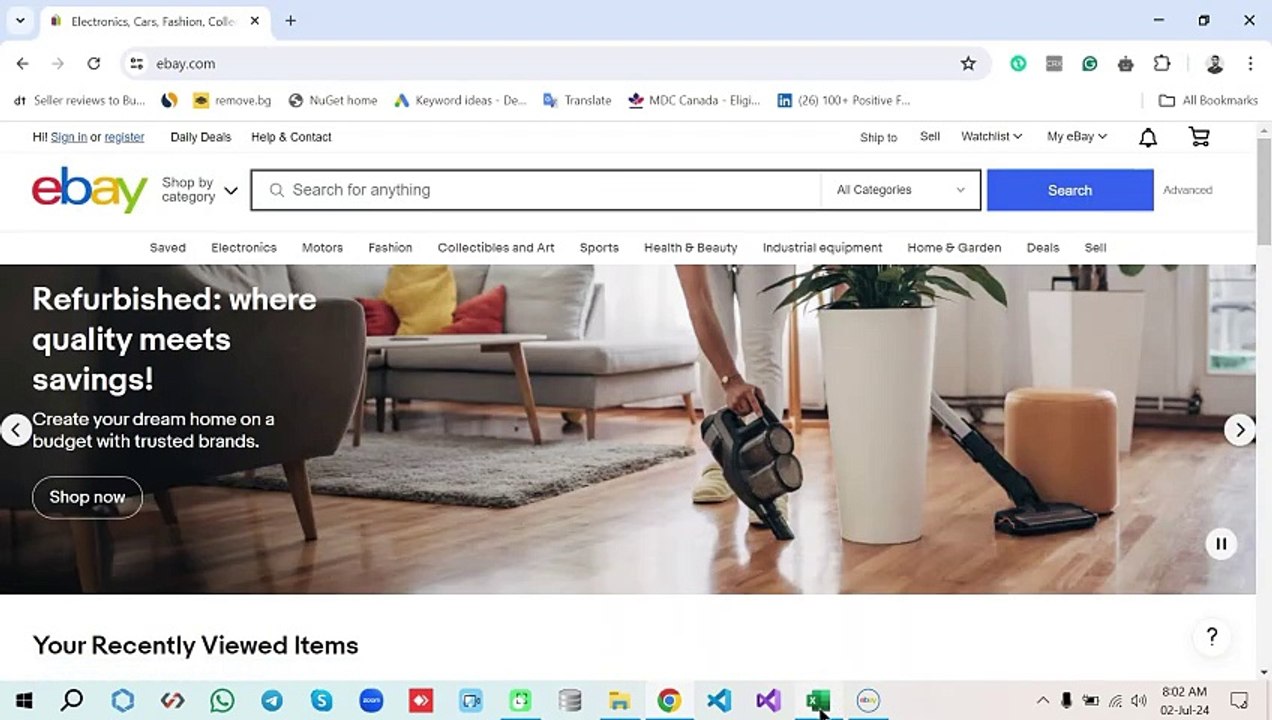The image size is (1272, 720).
Task: Open Skype from the taskbar
Action: [321, 700]
